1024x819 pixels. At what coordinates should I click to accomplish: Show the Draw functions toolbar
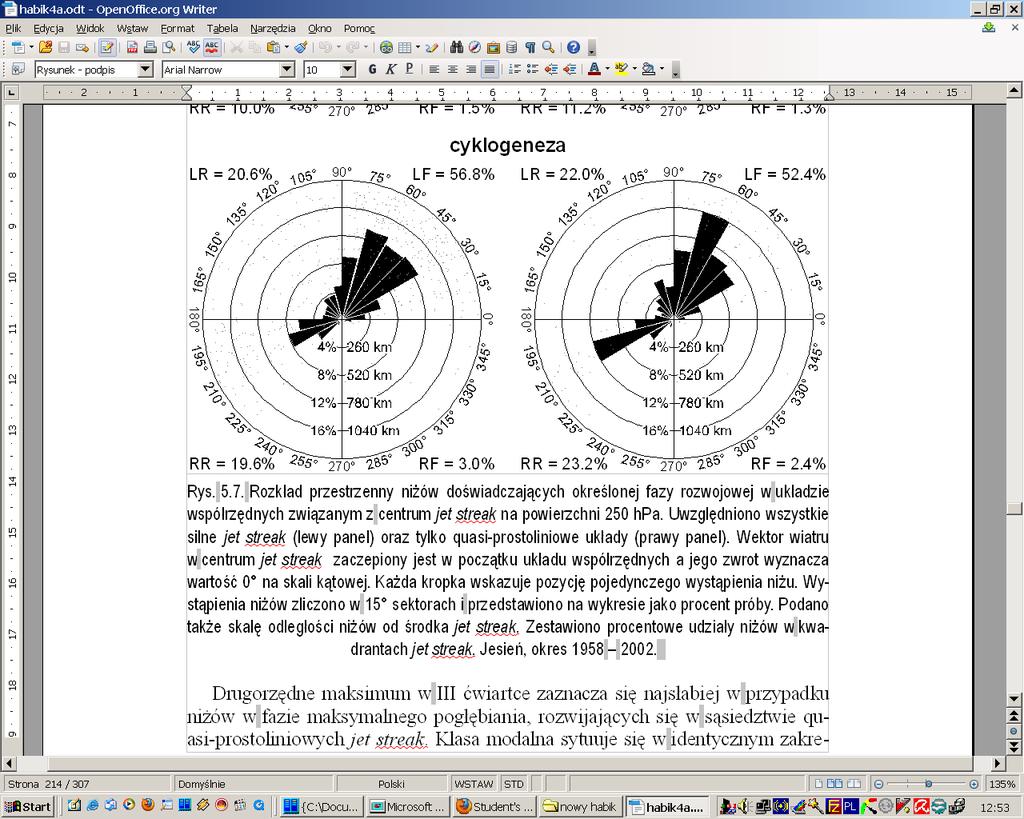pyautogui.click(x=432, y=47)
